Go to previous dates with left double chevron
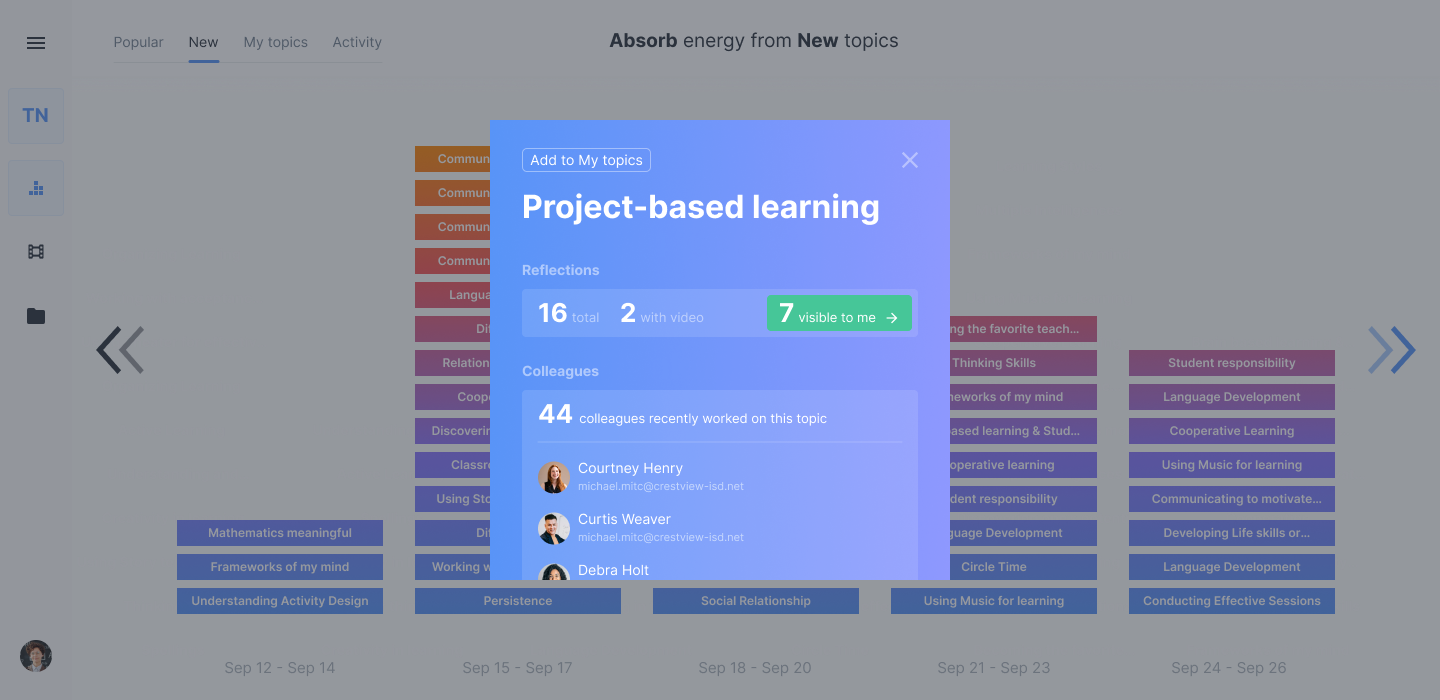This screenshot has height=700, width=1440. [x=120, y=350]
